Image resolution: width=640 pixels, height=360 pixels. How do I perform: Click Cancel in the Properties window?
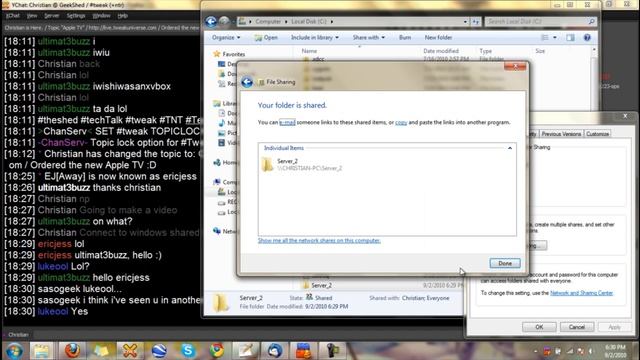[577, 327]
